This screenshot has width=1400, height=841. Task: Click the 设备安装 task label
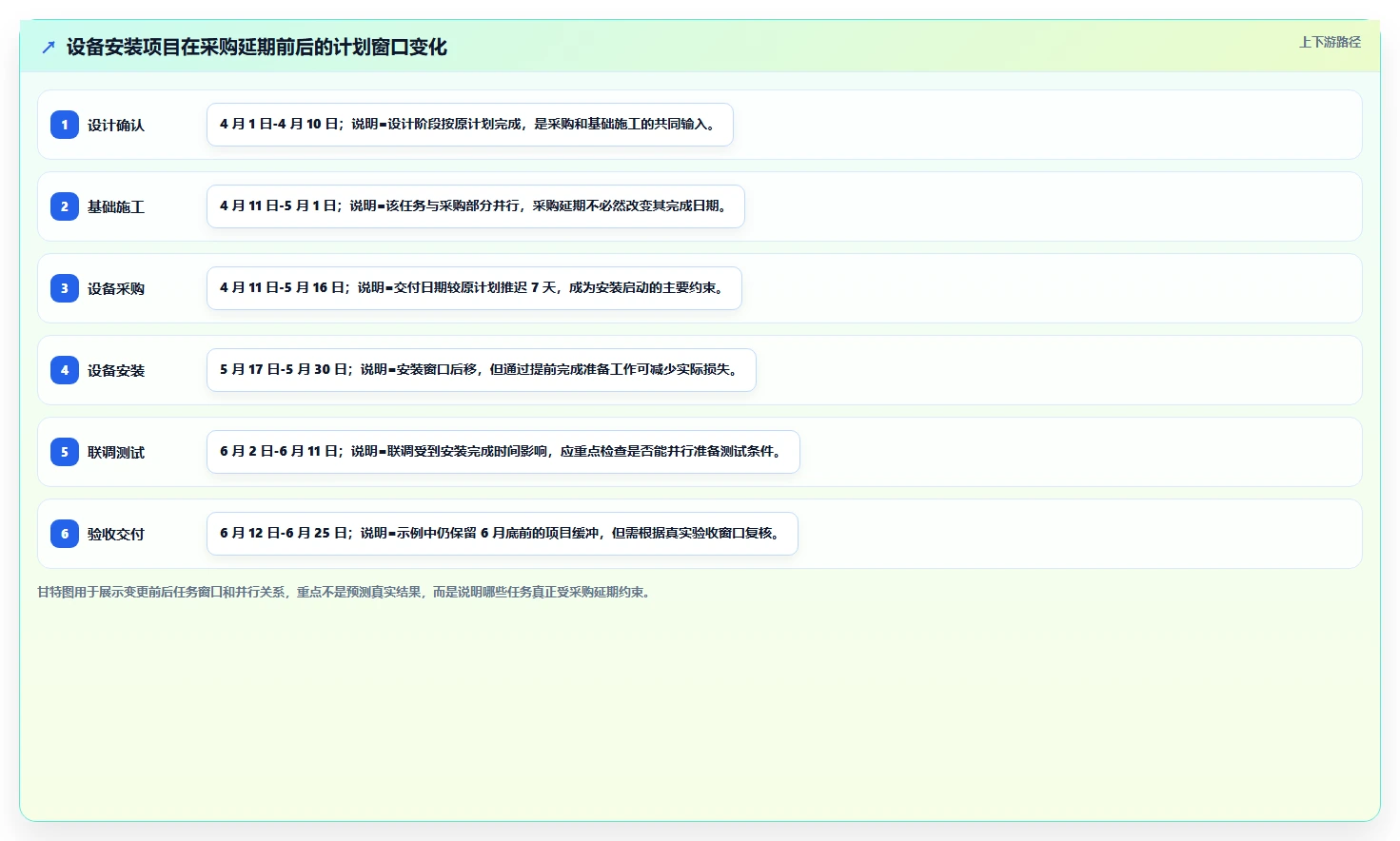(116, 371)
